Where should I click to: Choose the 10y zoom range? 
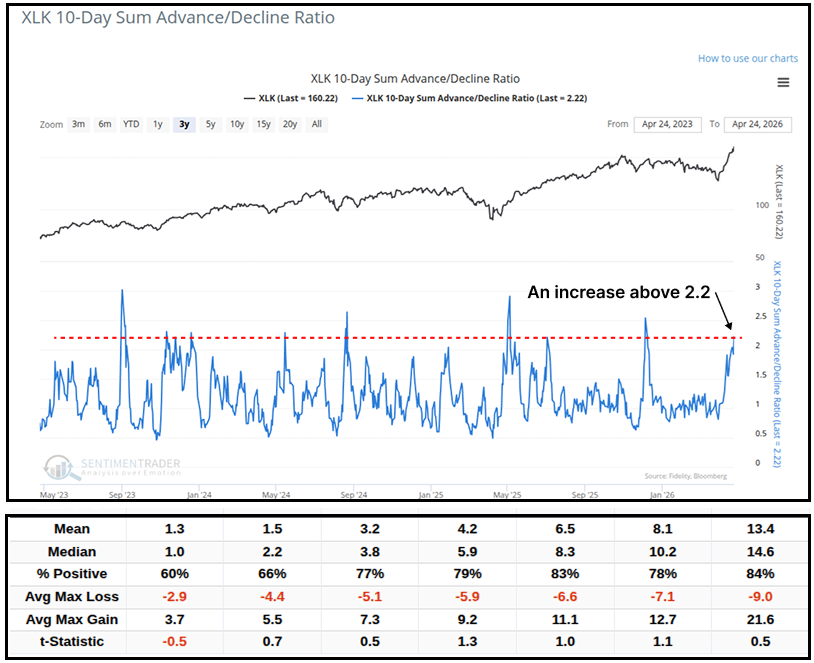click(236, 124)
